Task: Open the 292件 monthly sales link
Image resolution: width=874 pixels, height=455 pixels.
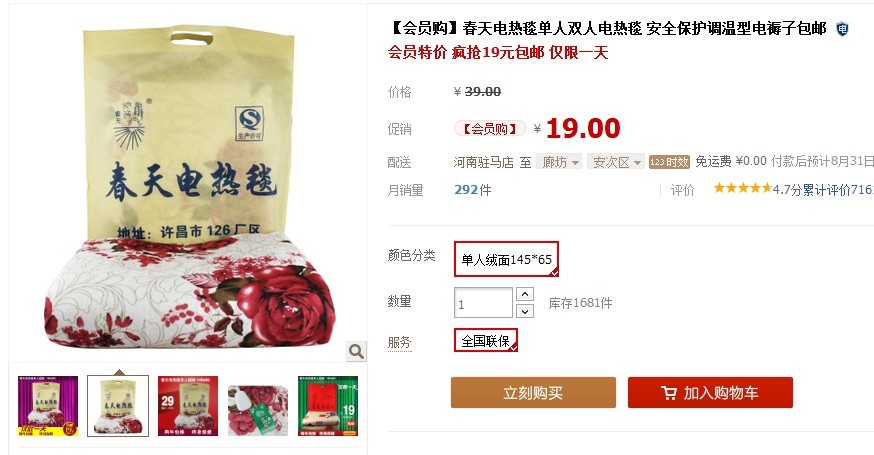Action: point(473,190)
